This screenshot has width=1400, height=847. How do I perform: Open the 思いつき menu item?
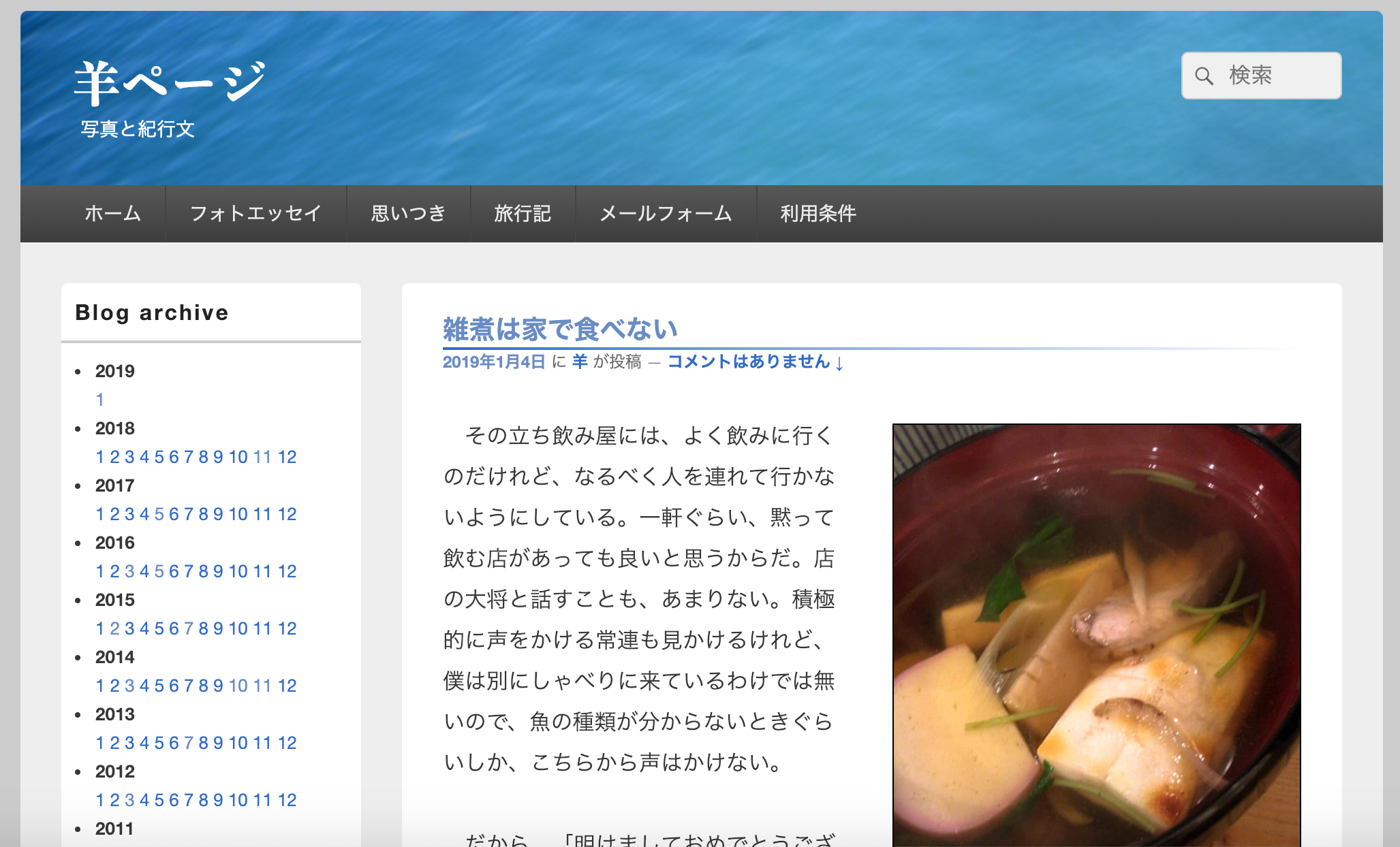coord(408,214)
